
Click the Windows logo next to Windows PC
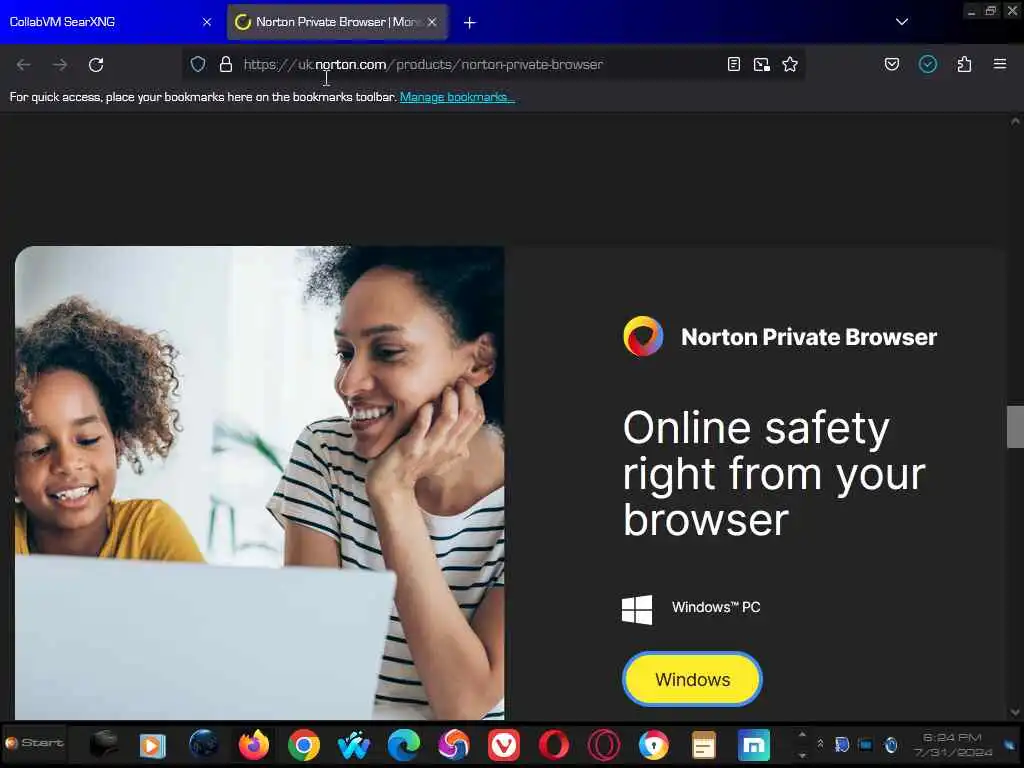click(x=637, y=609)
